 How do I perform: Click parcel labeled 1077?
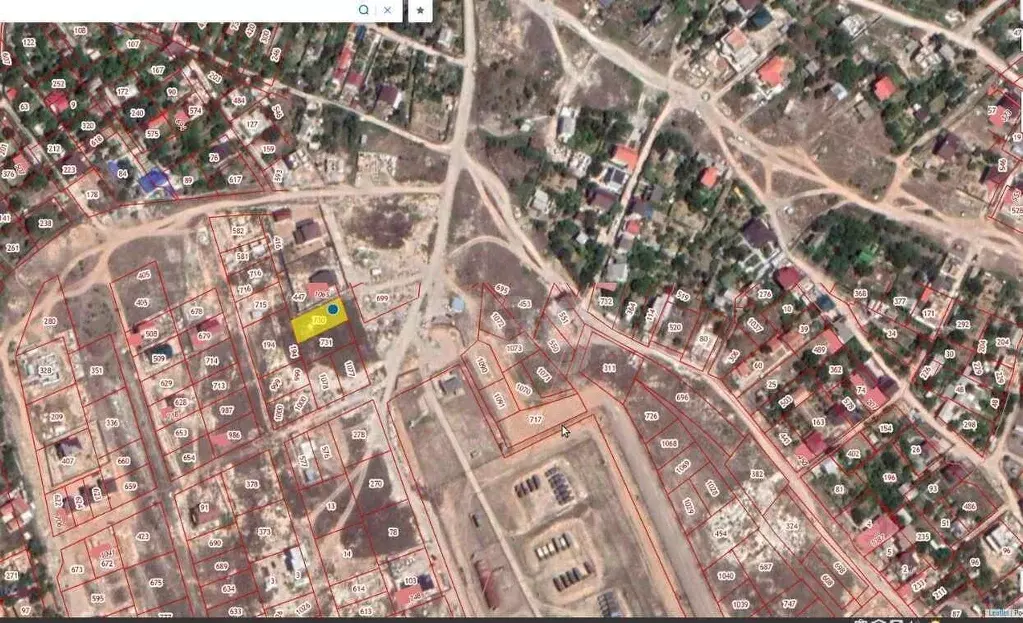tap(349, 370)
